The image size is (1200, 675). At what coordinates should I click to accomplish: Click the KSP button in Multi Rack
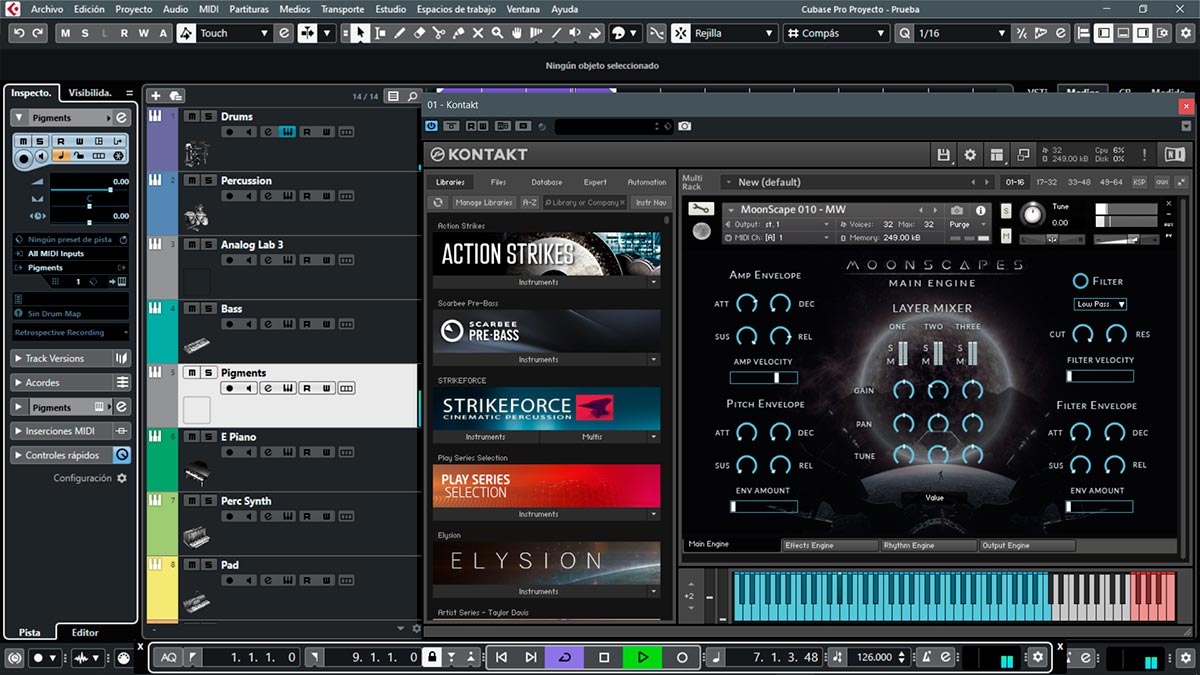pyautogui.click(x=1139, y=182)
